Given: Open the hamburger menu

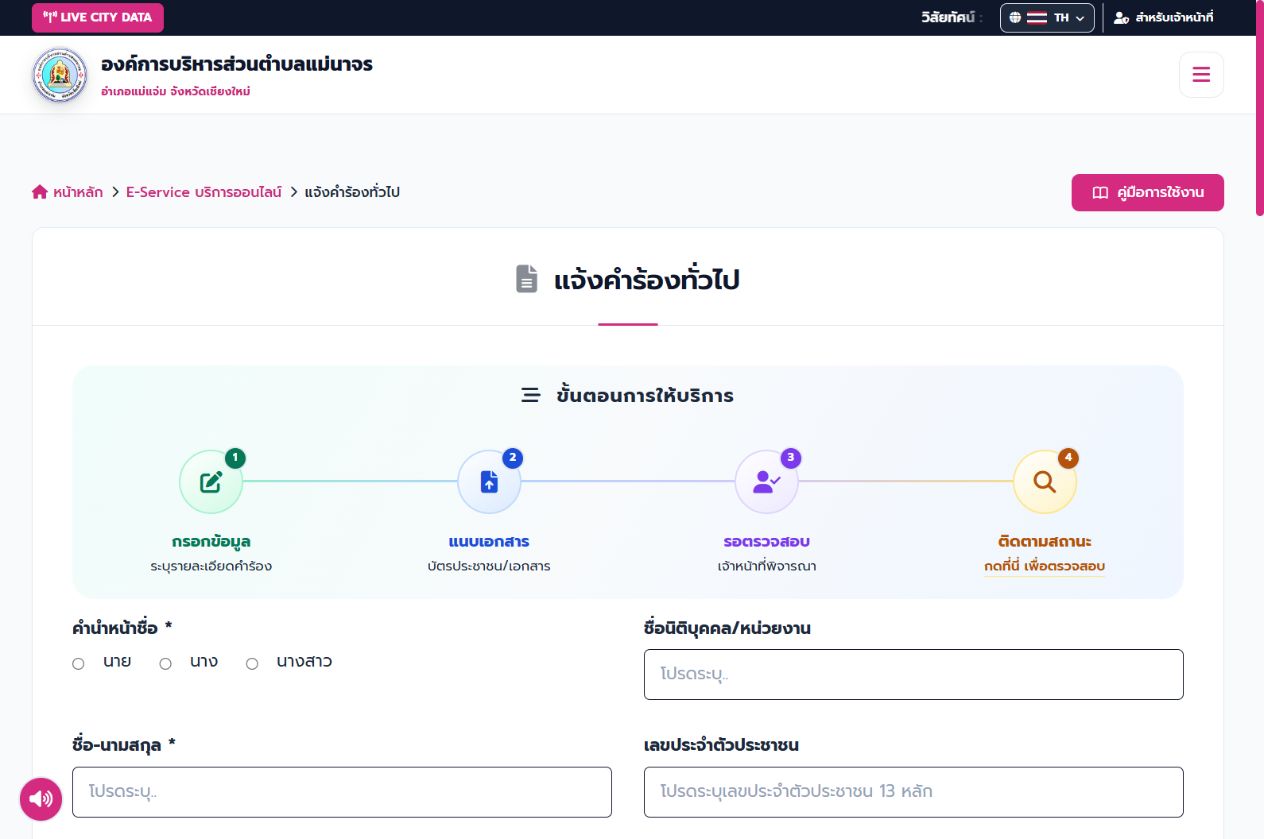Looking at the screenshot, I should point(1201,75).
